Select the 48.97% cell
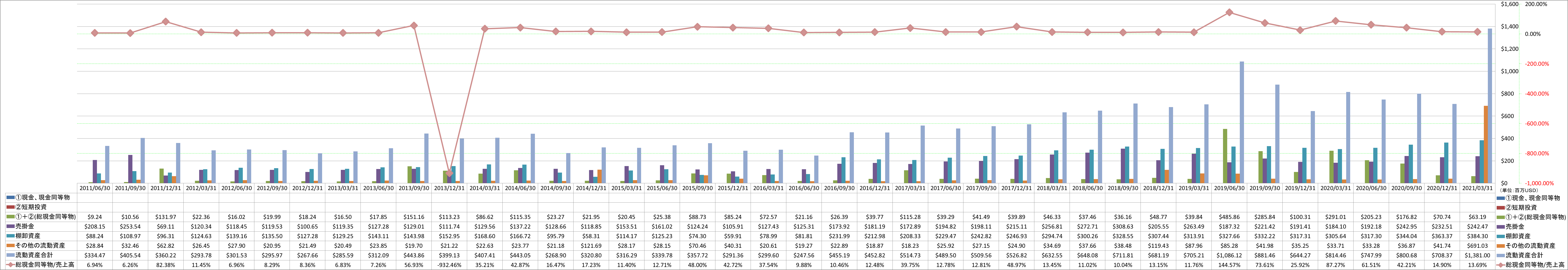1568x270 pixels. (x=1017, y=265)
